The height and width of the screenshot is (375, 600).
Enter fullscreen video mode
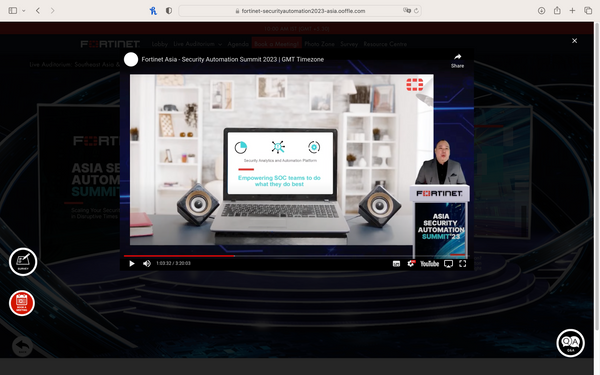point(463,264)
